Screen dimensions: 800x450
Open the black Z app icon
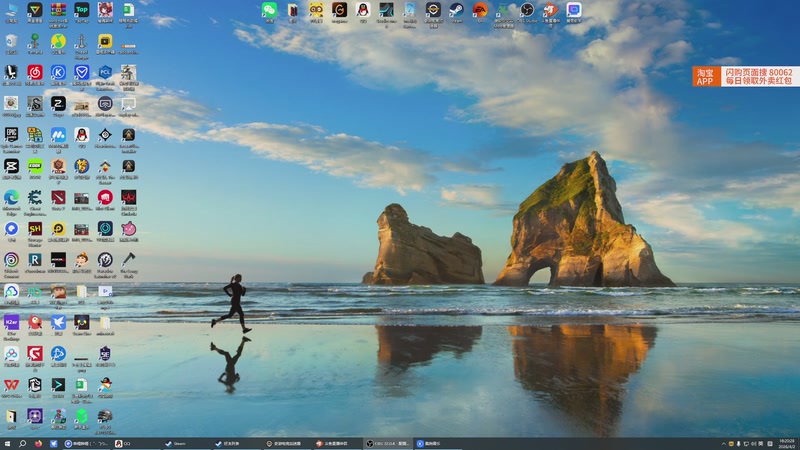click(58, 104)
